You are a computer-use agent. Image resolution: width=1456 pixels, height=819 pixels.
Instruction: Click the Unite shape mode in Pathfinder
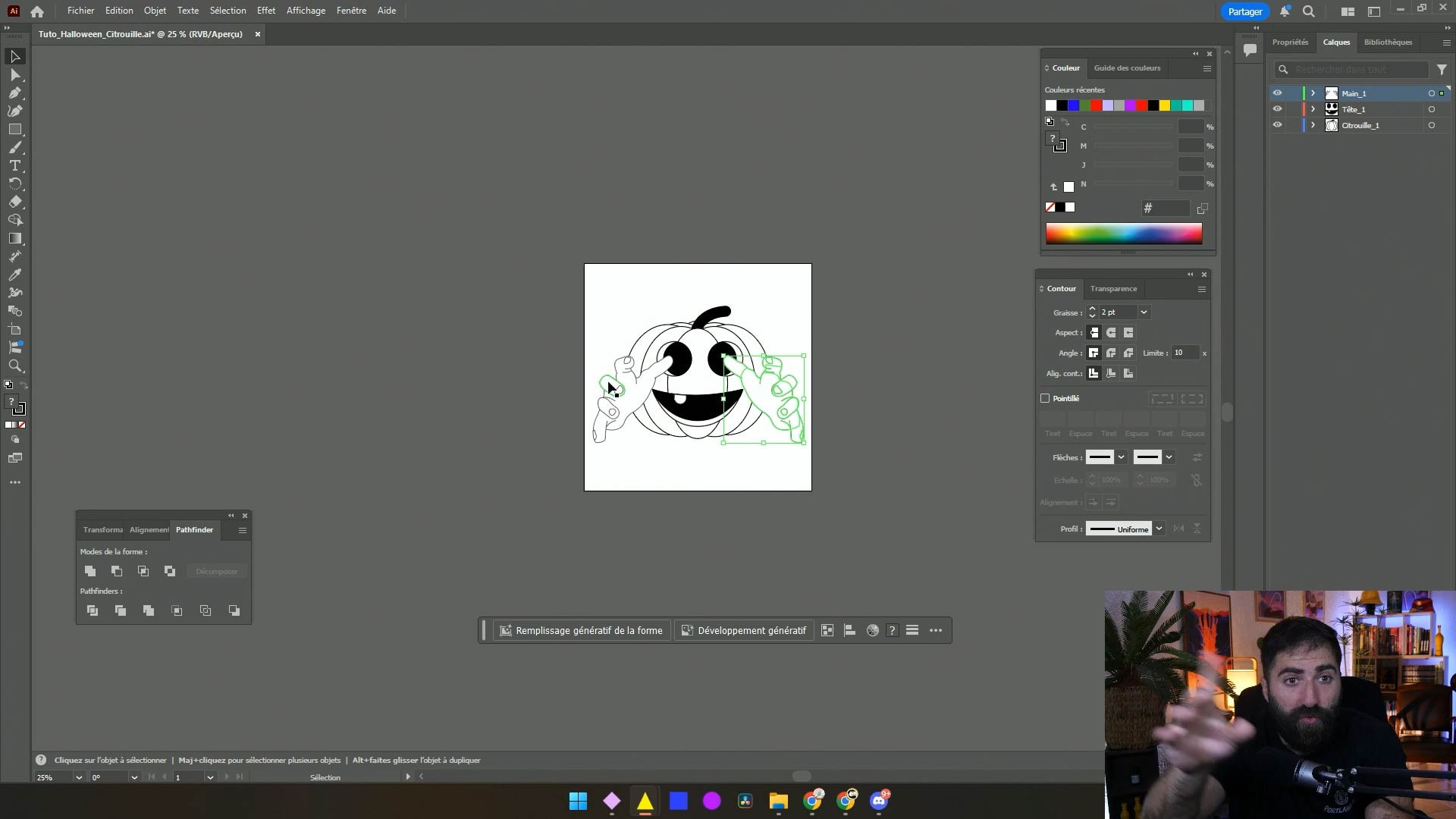click(90, 571)
